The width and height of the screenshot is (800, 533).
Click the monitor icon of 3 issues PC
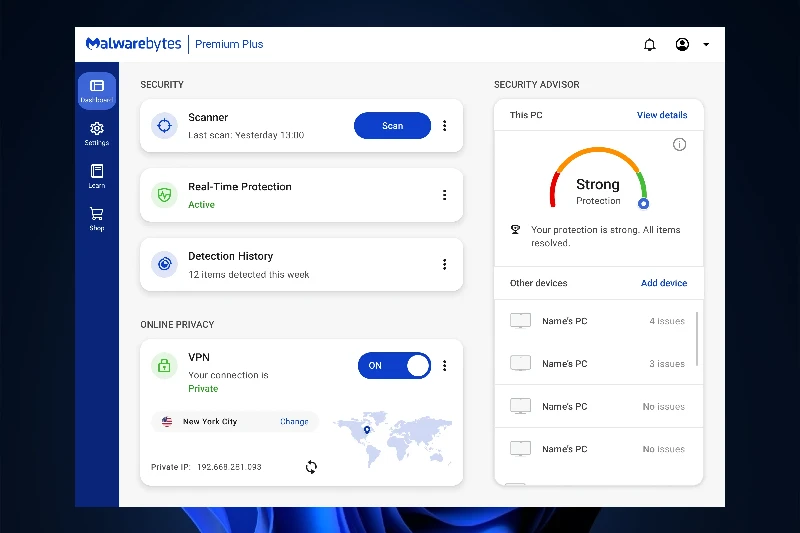tap(520, 363)
